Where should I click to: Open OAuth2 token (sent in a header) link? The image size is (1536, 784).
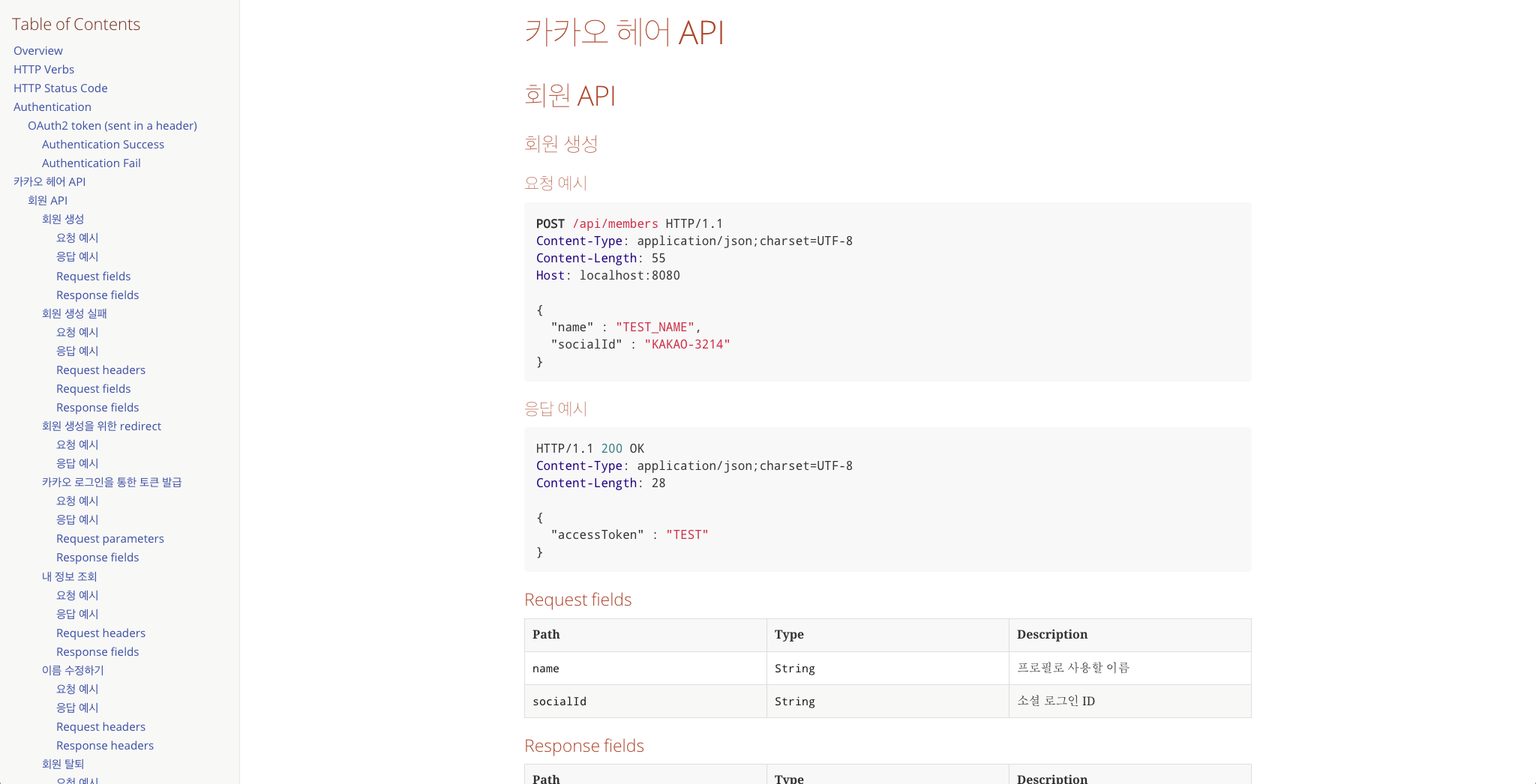pos(112,125)
